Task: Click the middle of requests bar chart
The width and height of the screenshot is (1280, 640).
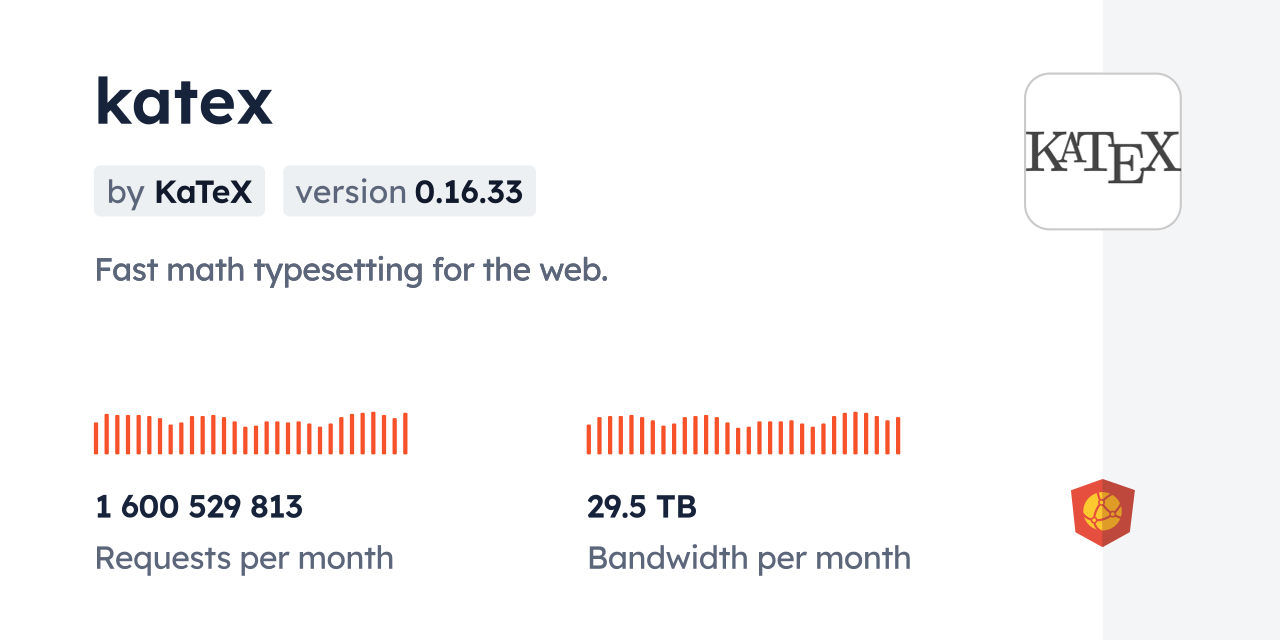Action: pos(250,437)
